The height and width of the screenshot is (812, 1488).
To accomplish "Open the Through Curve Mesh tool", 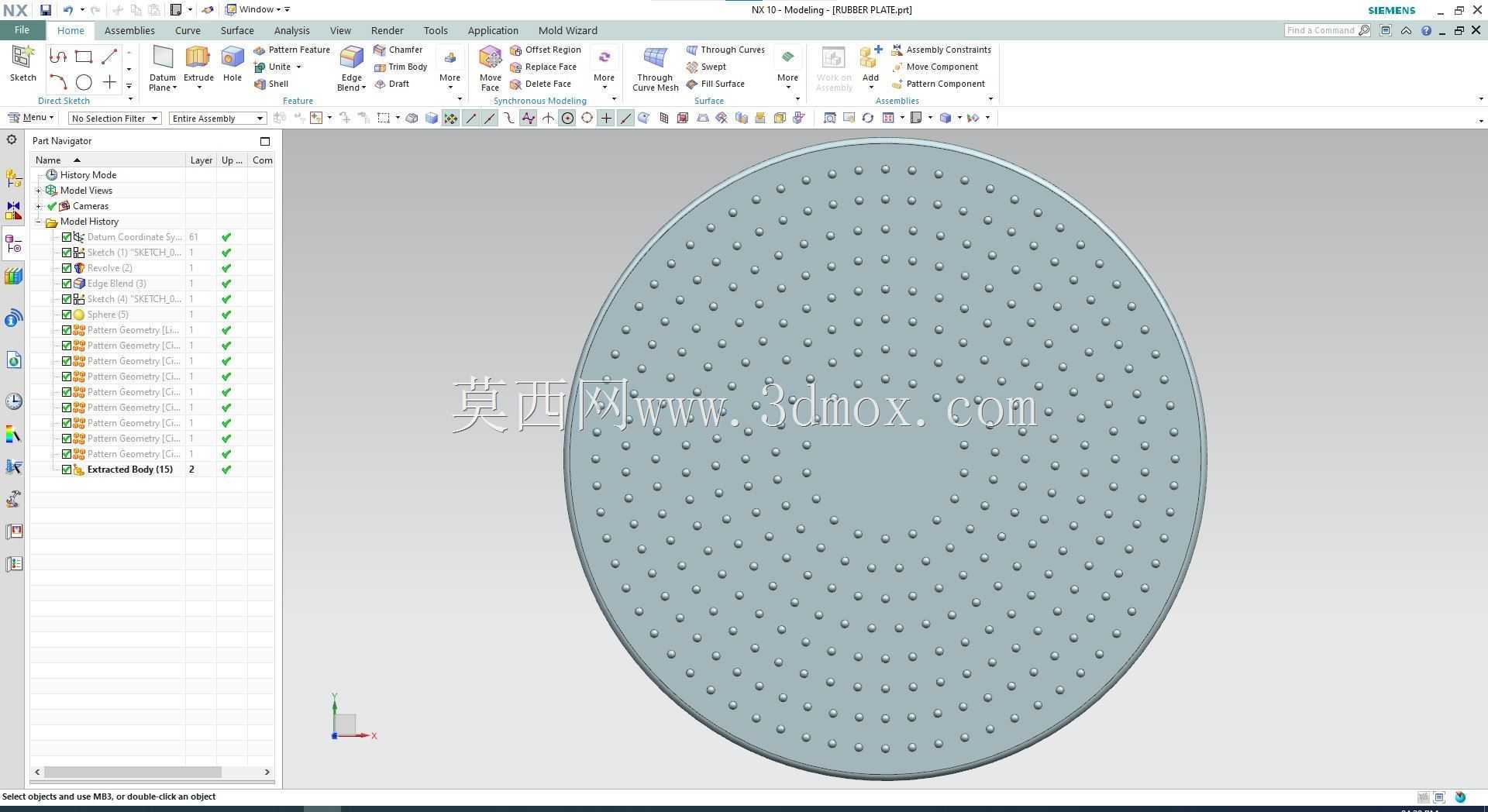I will click(x=655, y=68).
